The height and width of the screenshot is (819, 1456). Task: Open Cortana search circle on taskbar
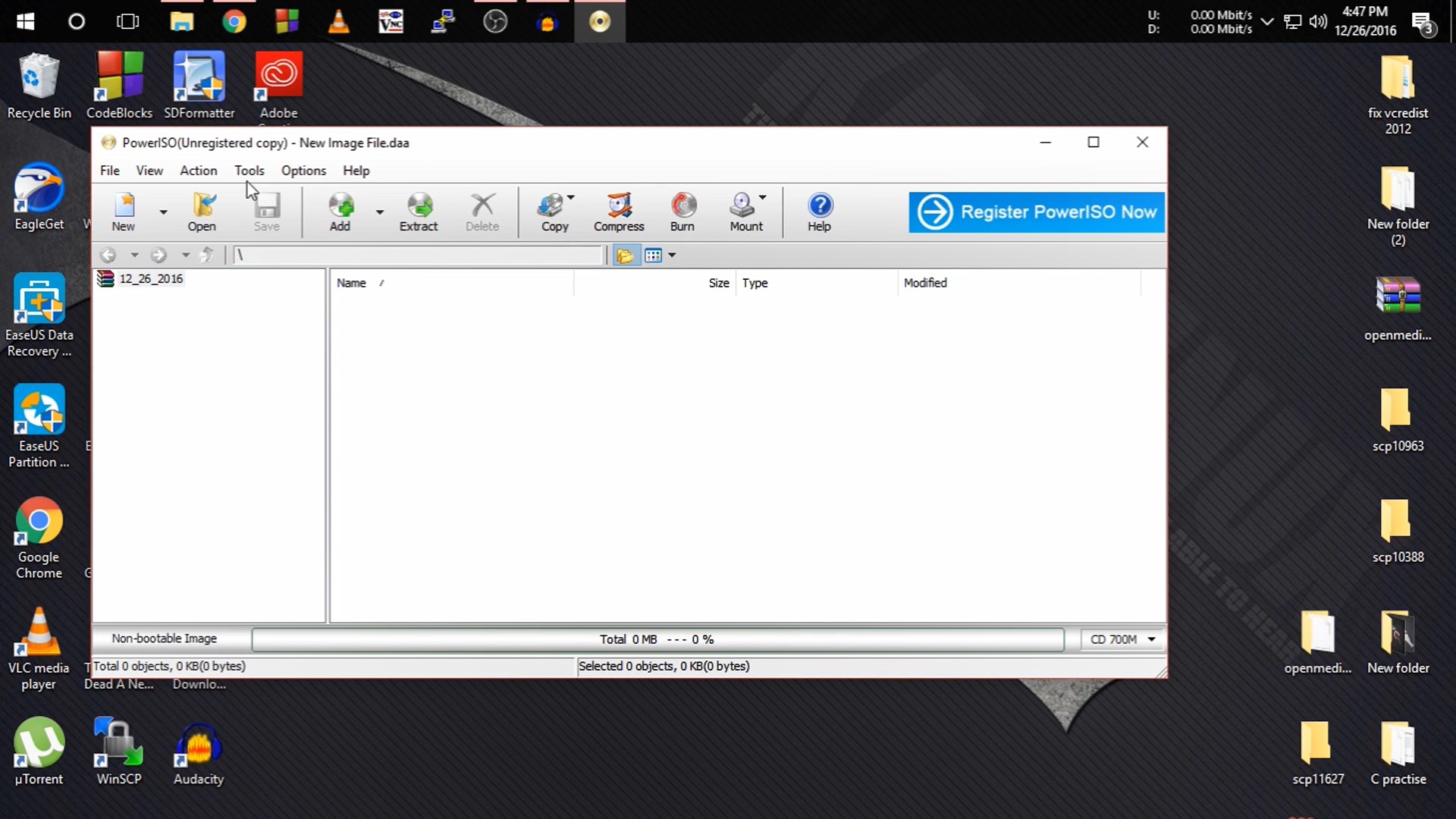[x=77, y=21]
